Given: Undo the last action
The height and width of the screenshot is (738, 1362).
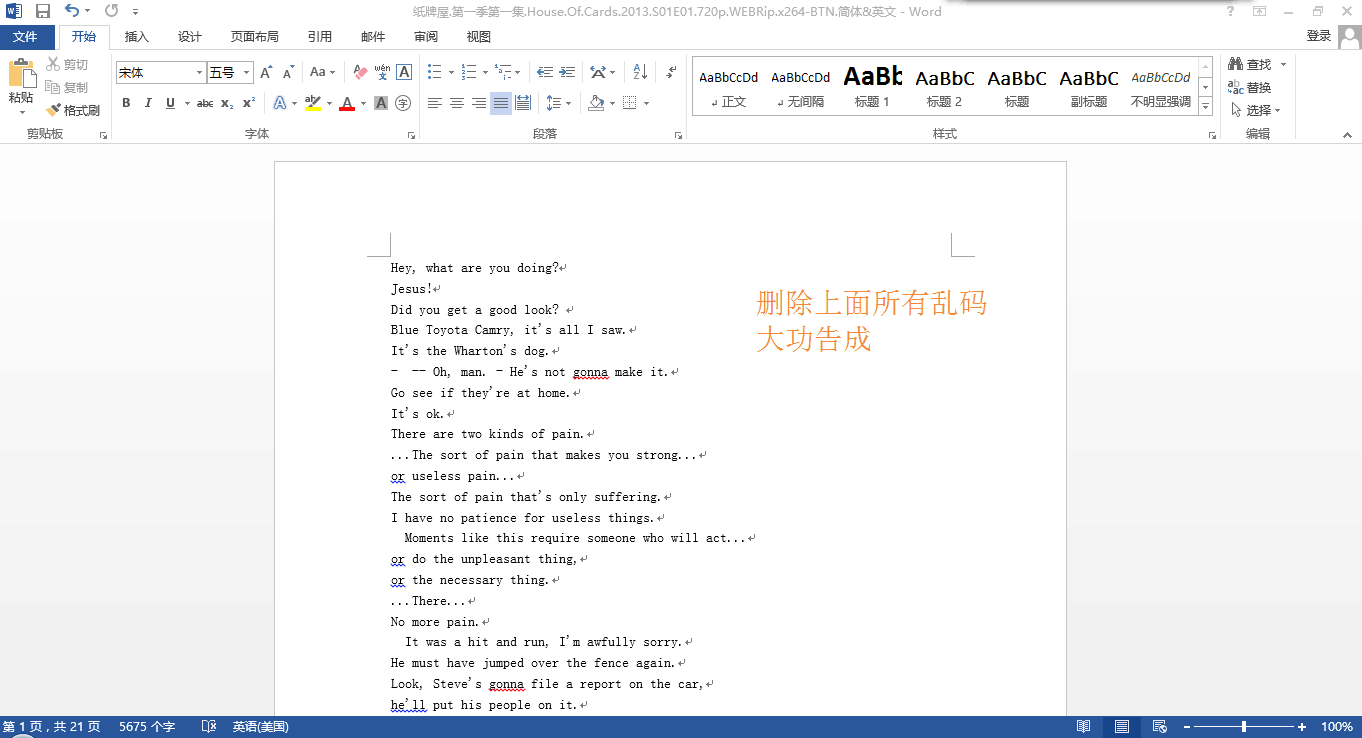Looking at the screenshot, I should 72,11.
